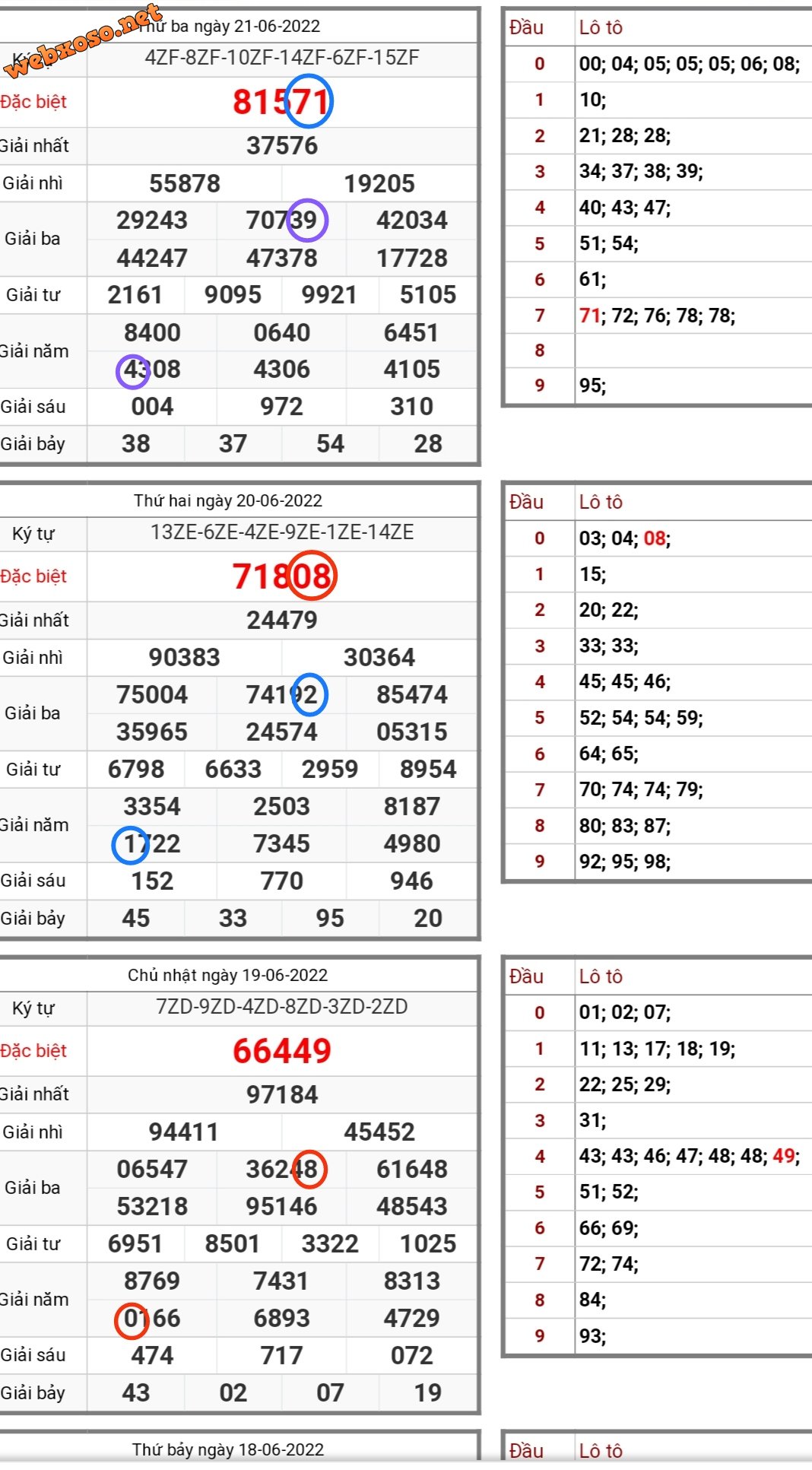Select loto row "00; 04; 05; 05; 05; 06; 08;"
Viewport: 812px width, 1470px height.
(690, 64)
